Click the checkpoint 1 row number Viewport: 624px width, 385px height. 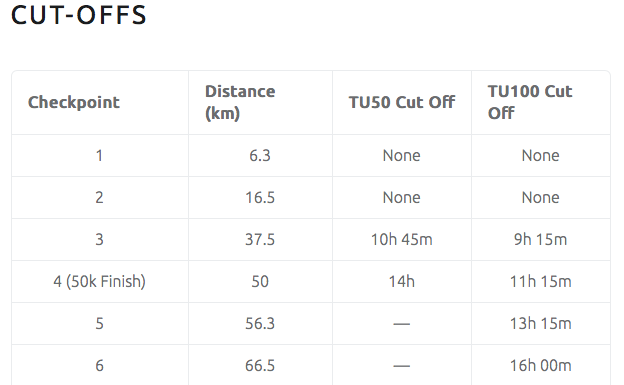[99, 155]
